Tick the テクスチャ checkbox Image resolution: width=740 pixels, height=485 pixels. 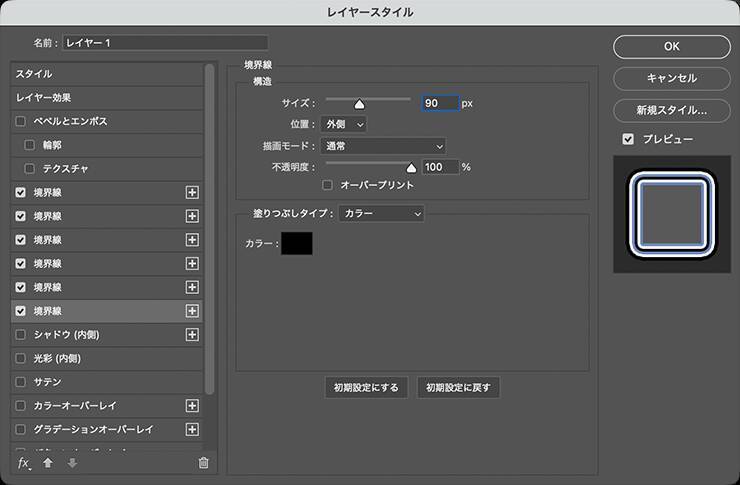coord(29,168)
